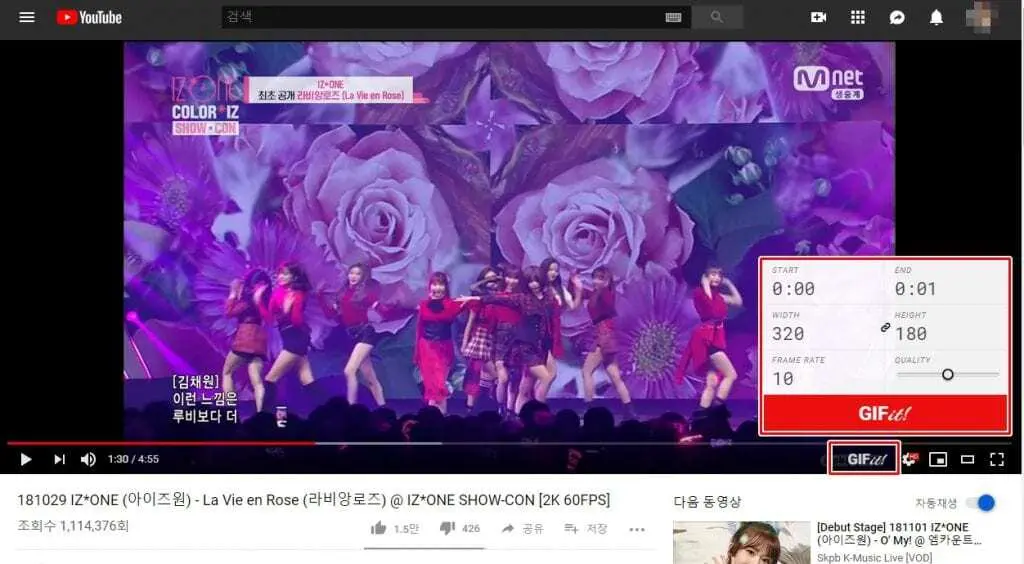Screen dimensions: 1024x564
Task: Click the GIFit START time field
Action: coord(793,289)
